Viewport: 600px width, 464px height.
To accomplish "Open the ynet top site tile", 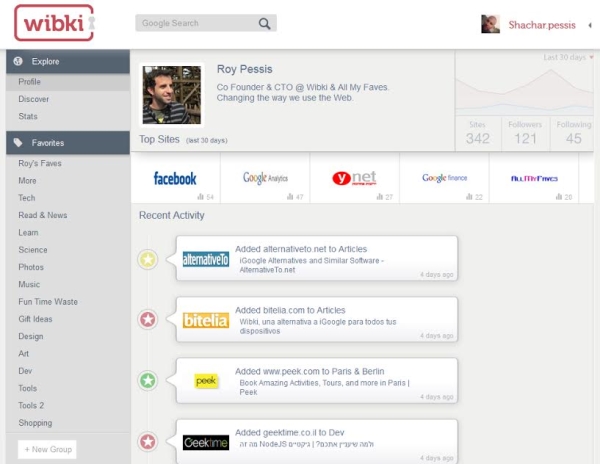I will (x=354, y=178).
